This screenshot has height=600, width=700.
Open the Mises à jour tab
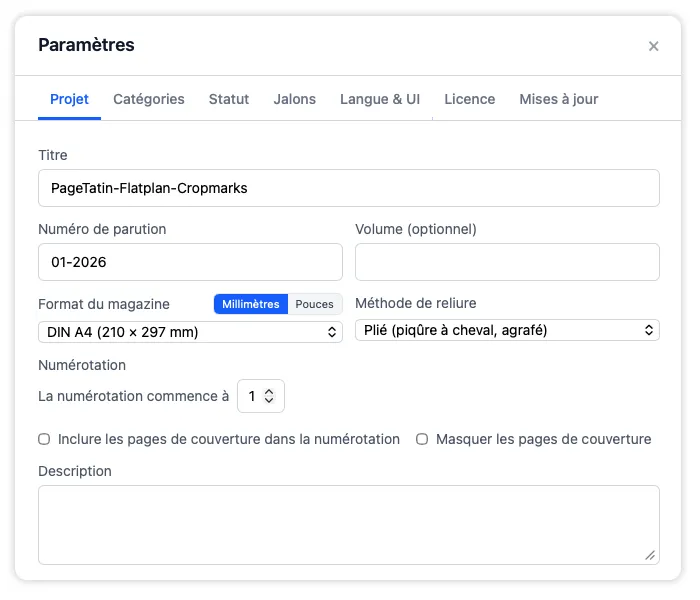(558, 99)
